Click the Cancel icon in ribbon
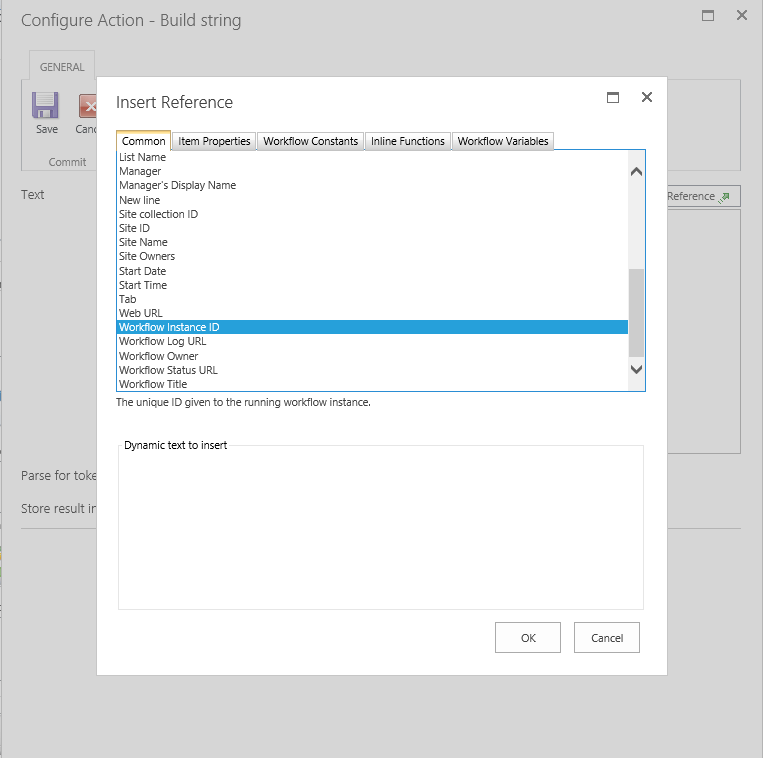 88,106
